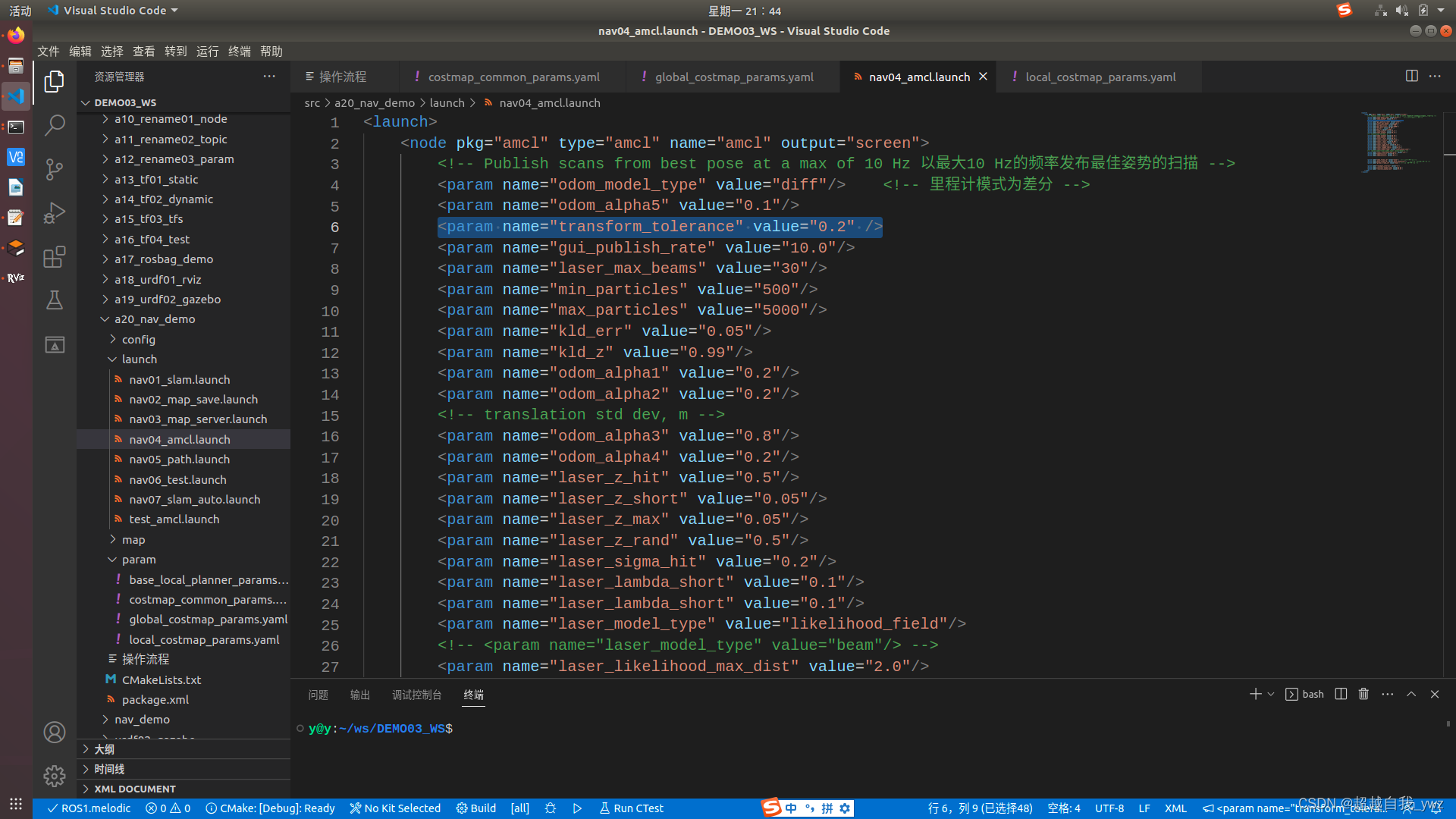
Task: Click Build in the status bar
Action: coord(475,808)
